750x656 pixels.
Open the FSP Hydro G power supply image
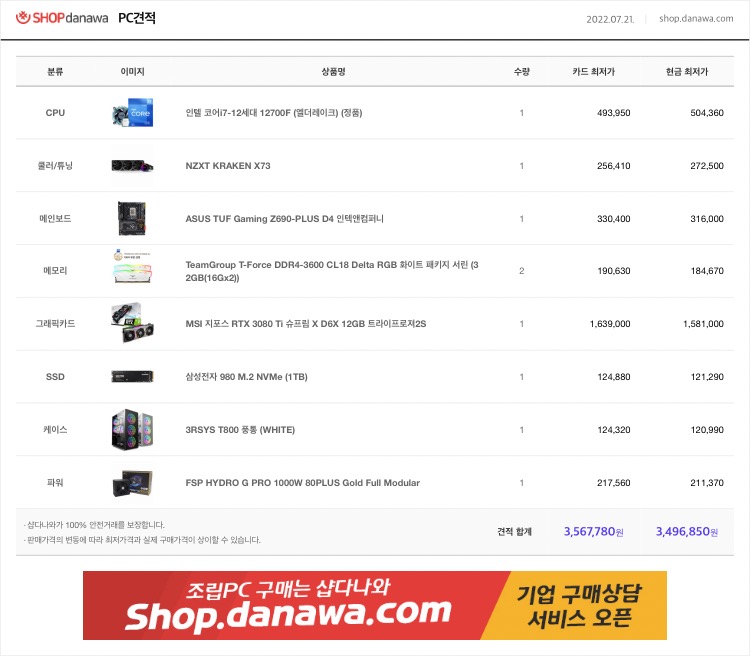132,483
